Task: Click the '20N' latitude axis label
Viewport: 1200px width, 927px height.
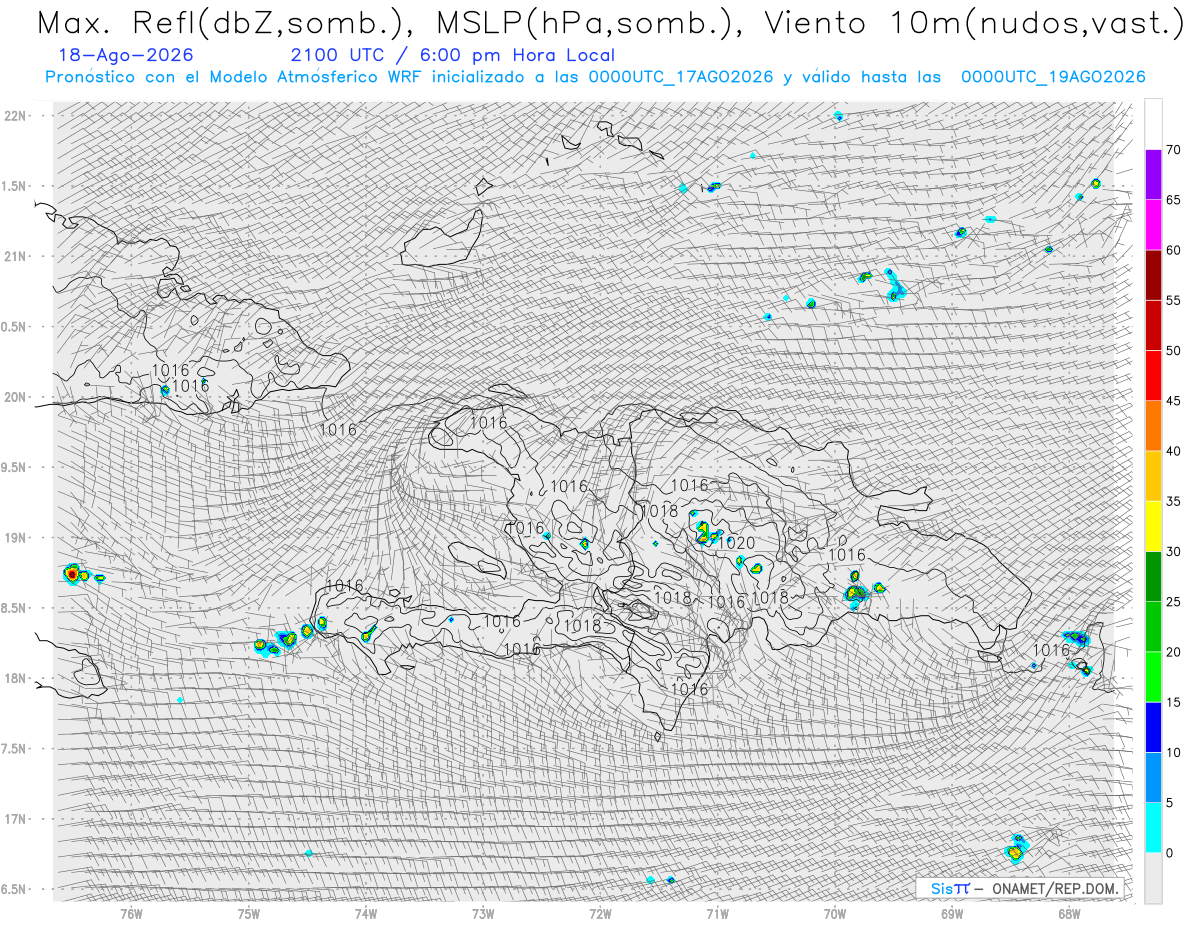Action: pyautogui.click(x=14, y=397)
